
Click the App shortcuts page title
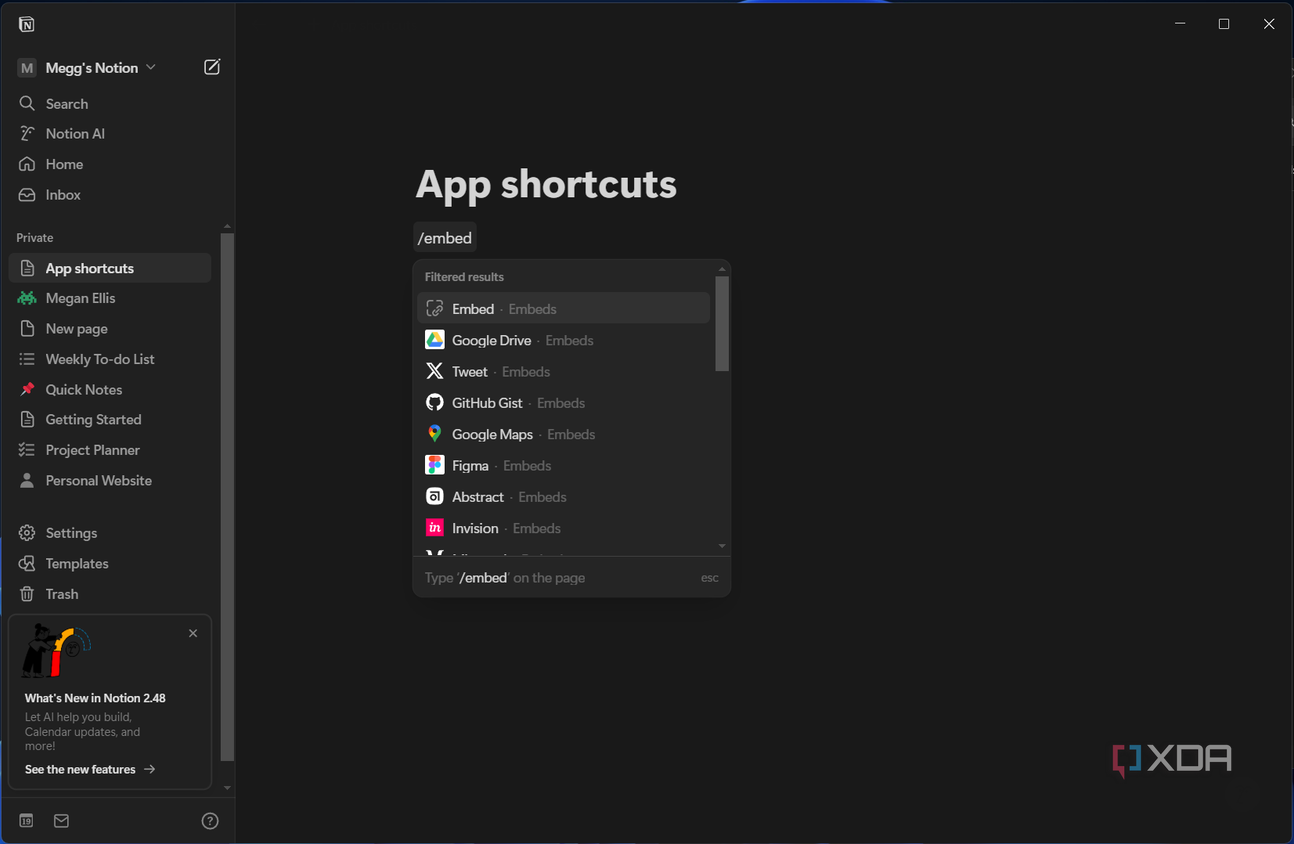pyautogui.click(x=546, y=184)
